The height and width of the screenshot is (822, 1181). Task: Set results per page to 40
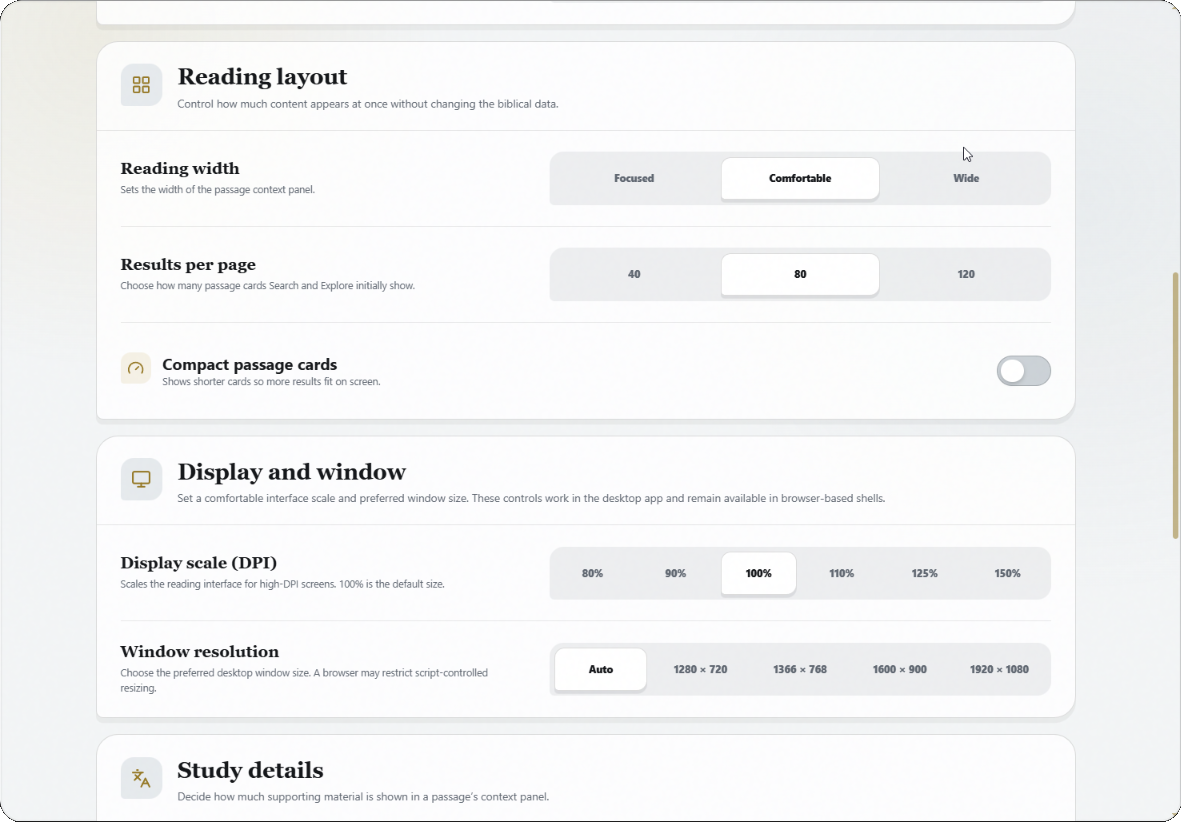point(634,274)
